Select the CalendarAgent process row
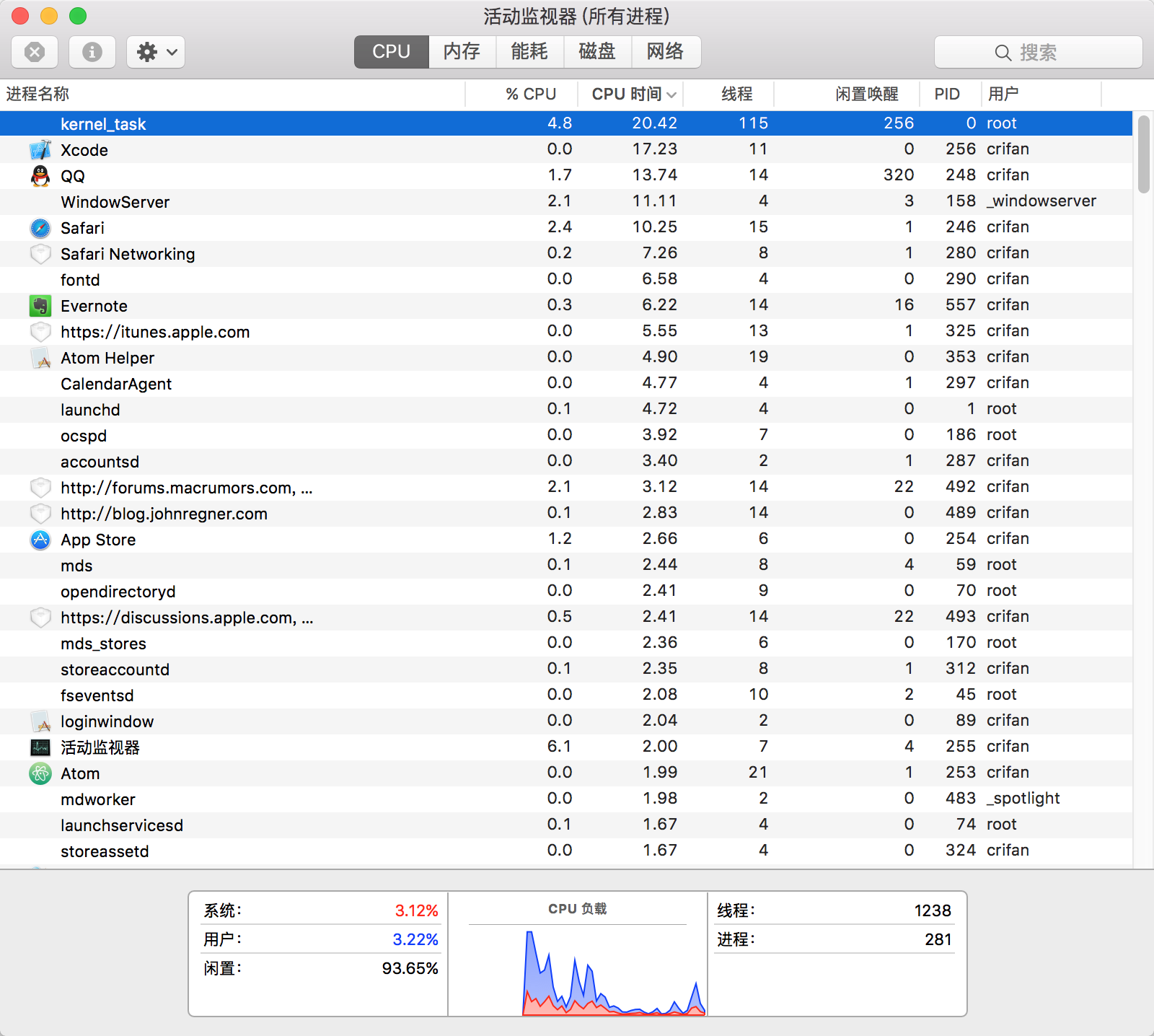Viewport: 1154px width, 1036px height. coord(566,384)
